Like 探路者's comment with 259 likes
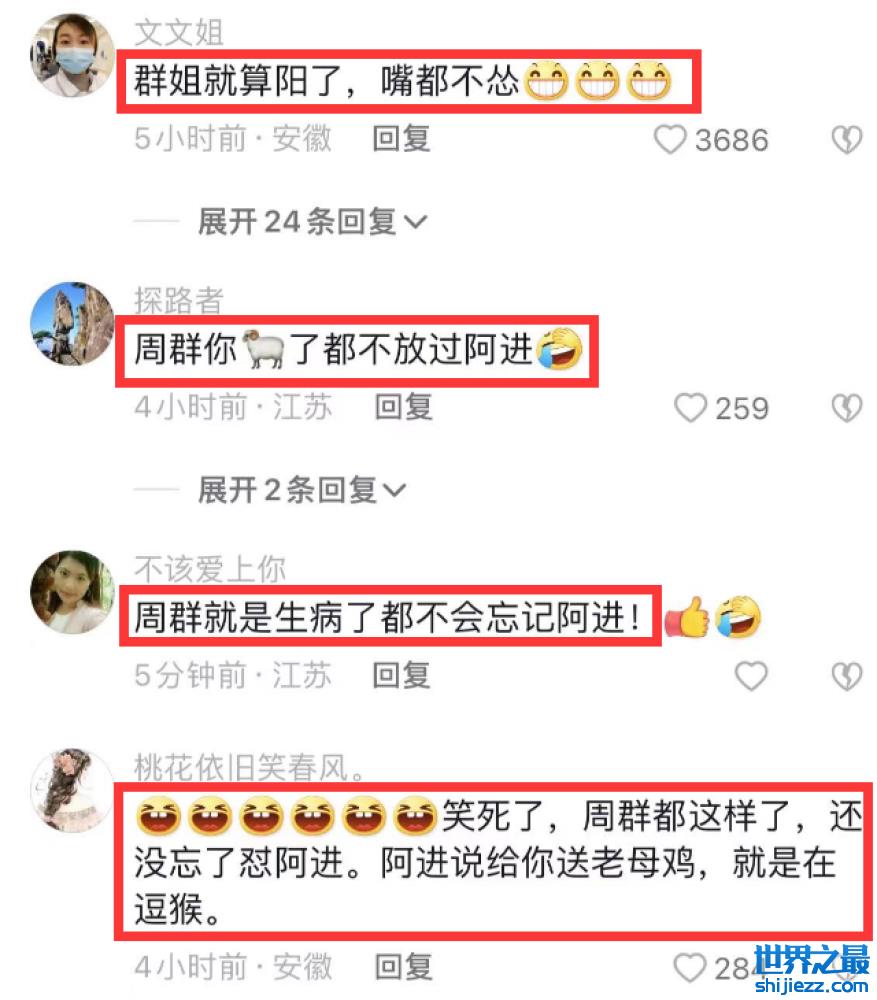The image size is (877, 1000). (x=690, y=408)
